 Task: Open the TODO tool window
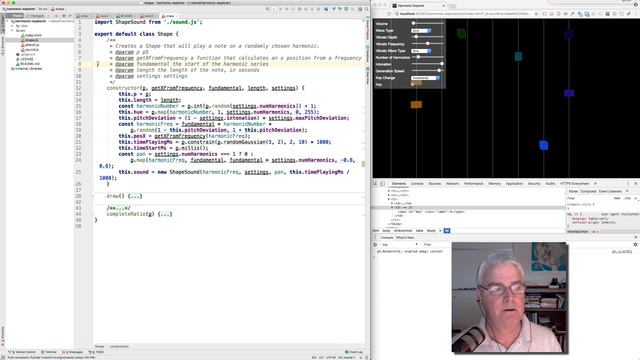point(97,352)
